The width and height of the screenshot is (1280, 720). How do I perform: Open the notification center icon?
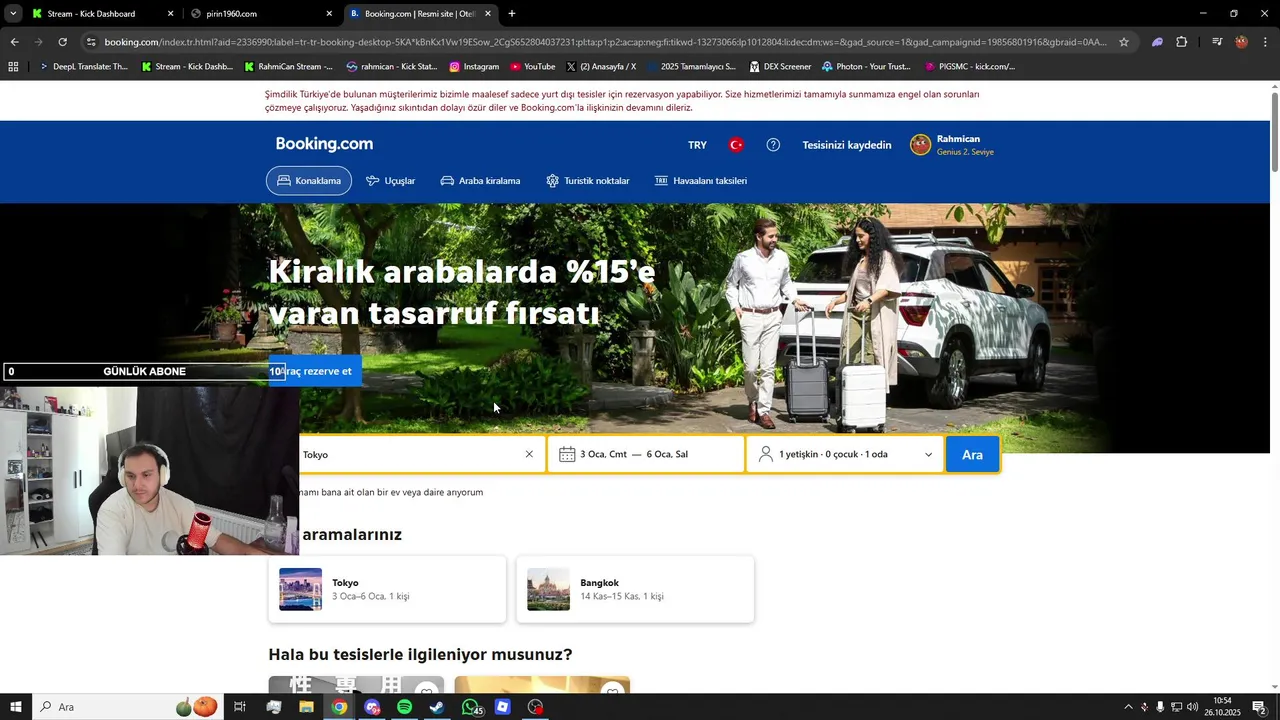click(1259, 707)
